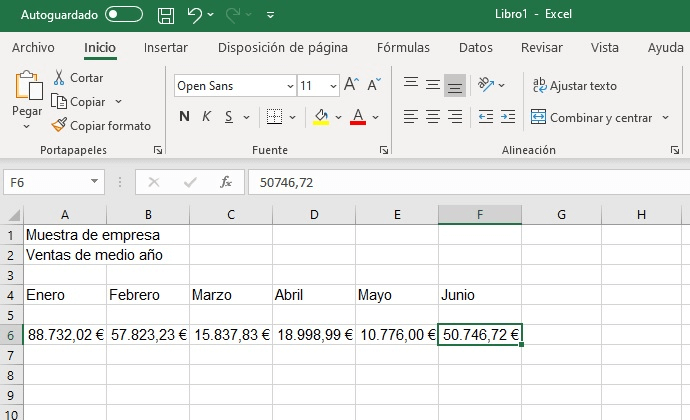690x420 pixels.
Task: Open the fill color dropdown arrow
Action: pos(338,118)
